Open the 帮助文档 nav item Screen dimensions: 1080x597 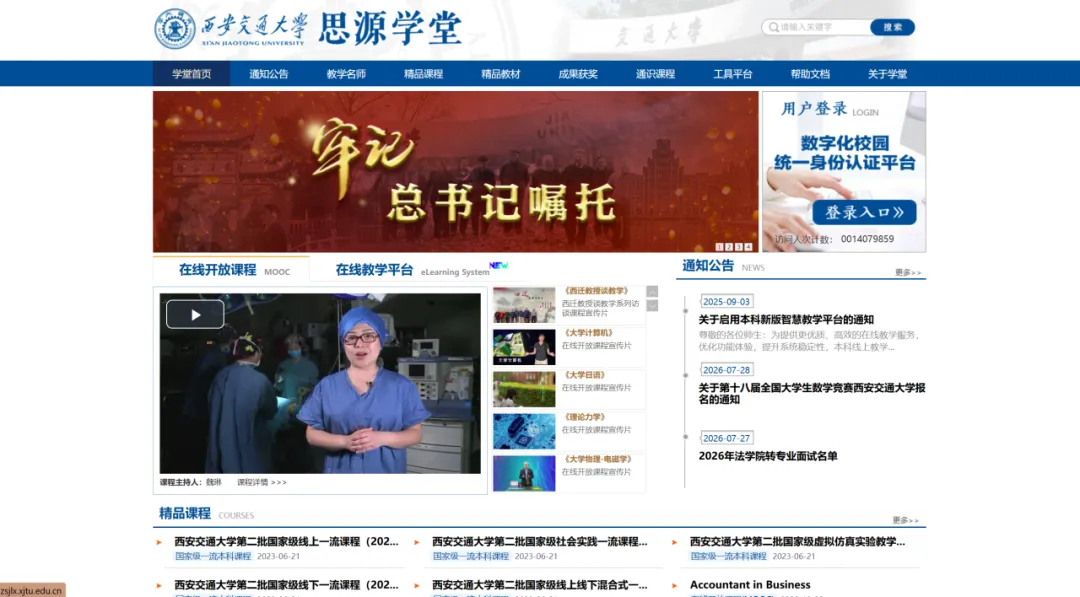810,74
